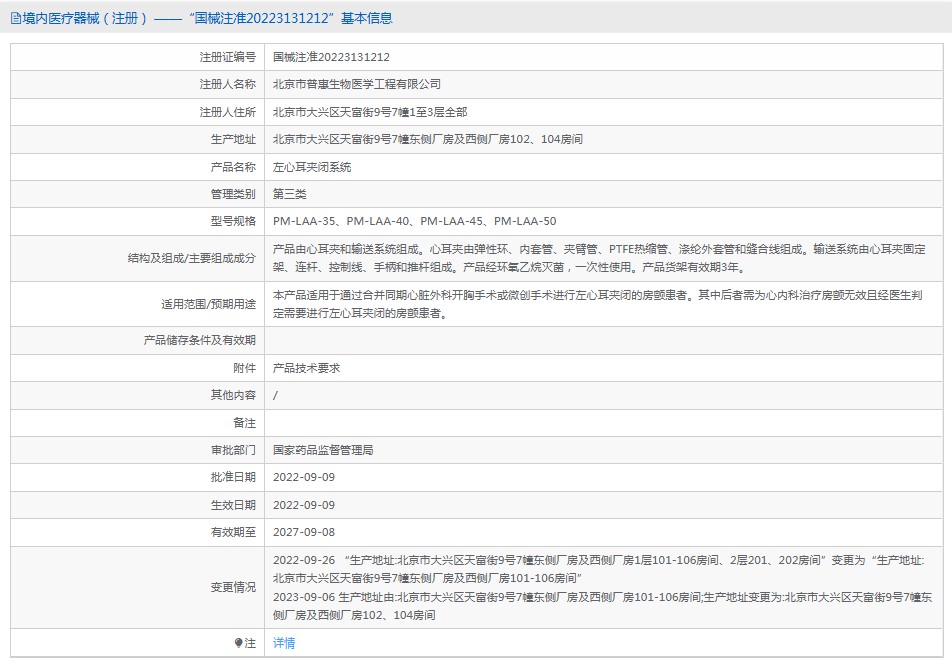The width and height of the screenshot is (952, 665).
Task: Click the 2023-09-06 change record entry
Action: (x=600, y=606)
